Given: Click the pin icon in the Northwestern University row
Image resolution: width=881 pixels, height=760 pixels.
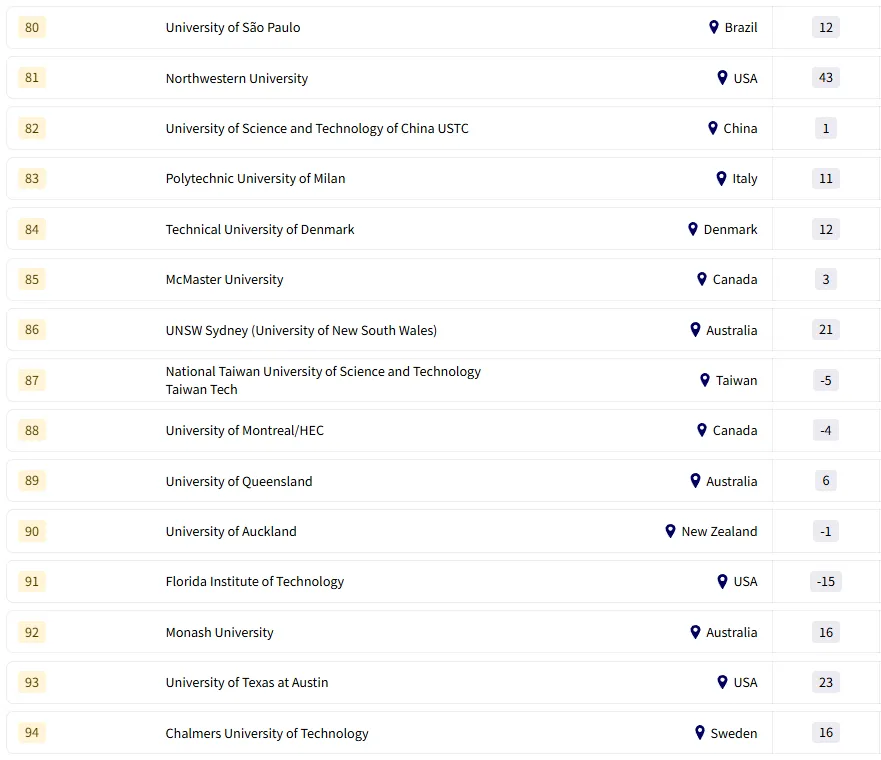Looking at the screenshot, I should 722,78.
